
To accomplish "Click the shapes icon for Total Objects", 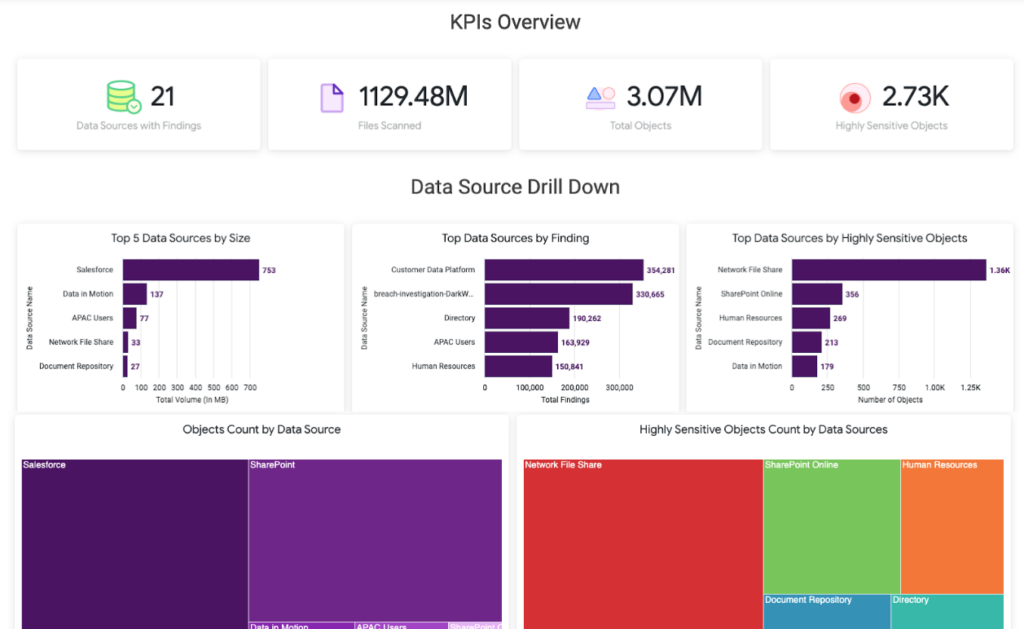I will coord(600,97).
